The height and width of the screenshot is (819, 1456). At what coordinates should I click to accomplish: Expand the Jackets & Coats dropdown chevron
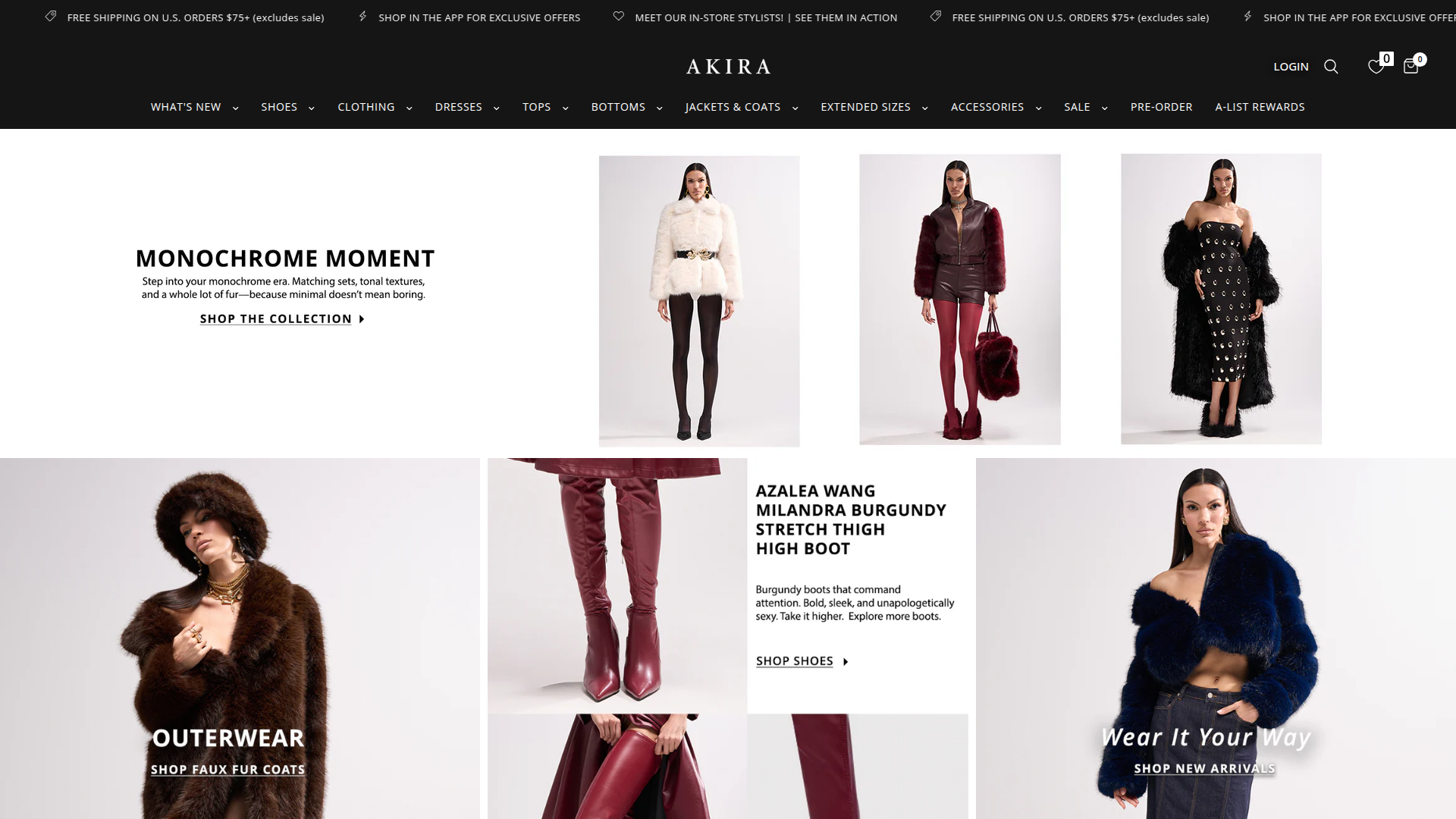click(x=795, y=108)
